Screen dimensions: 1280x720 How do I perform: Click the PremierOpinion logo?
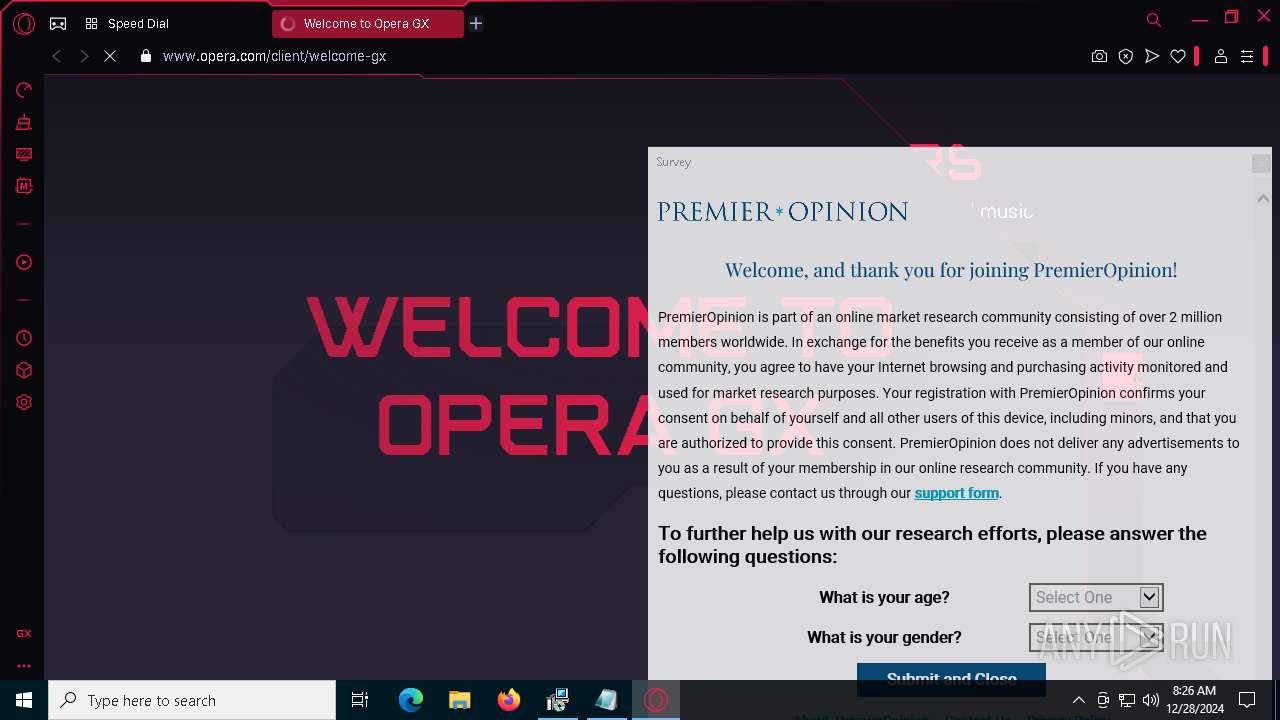pos(783,211)
